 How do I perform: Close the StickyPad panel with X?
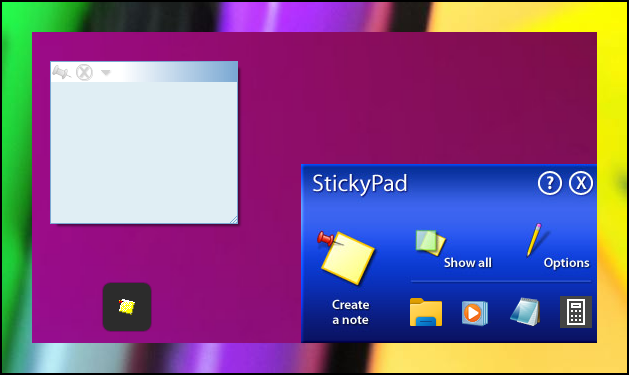581,183
